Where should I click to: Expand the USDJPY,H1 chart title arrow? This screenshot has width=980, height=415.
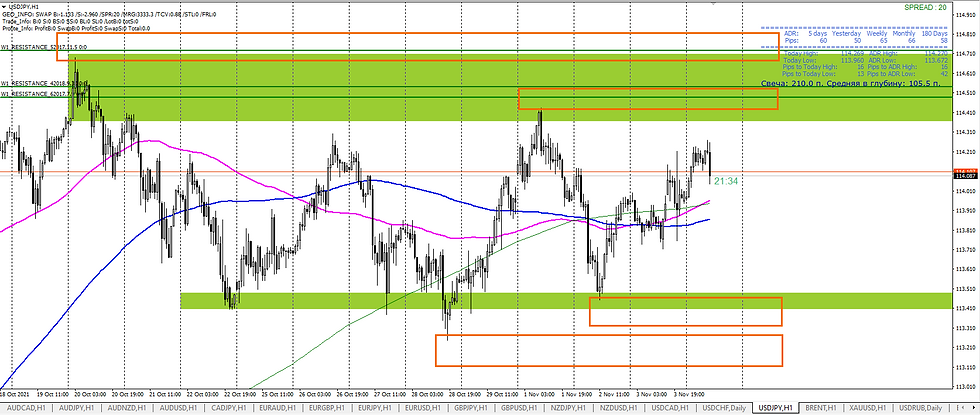(x=6, y=6)
